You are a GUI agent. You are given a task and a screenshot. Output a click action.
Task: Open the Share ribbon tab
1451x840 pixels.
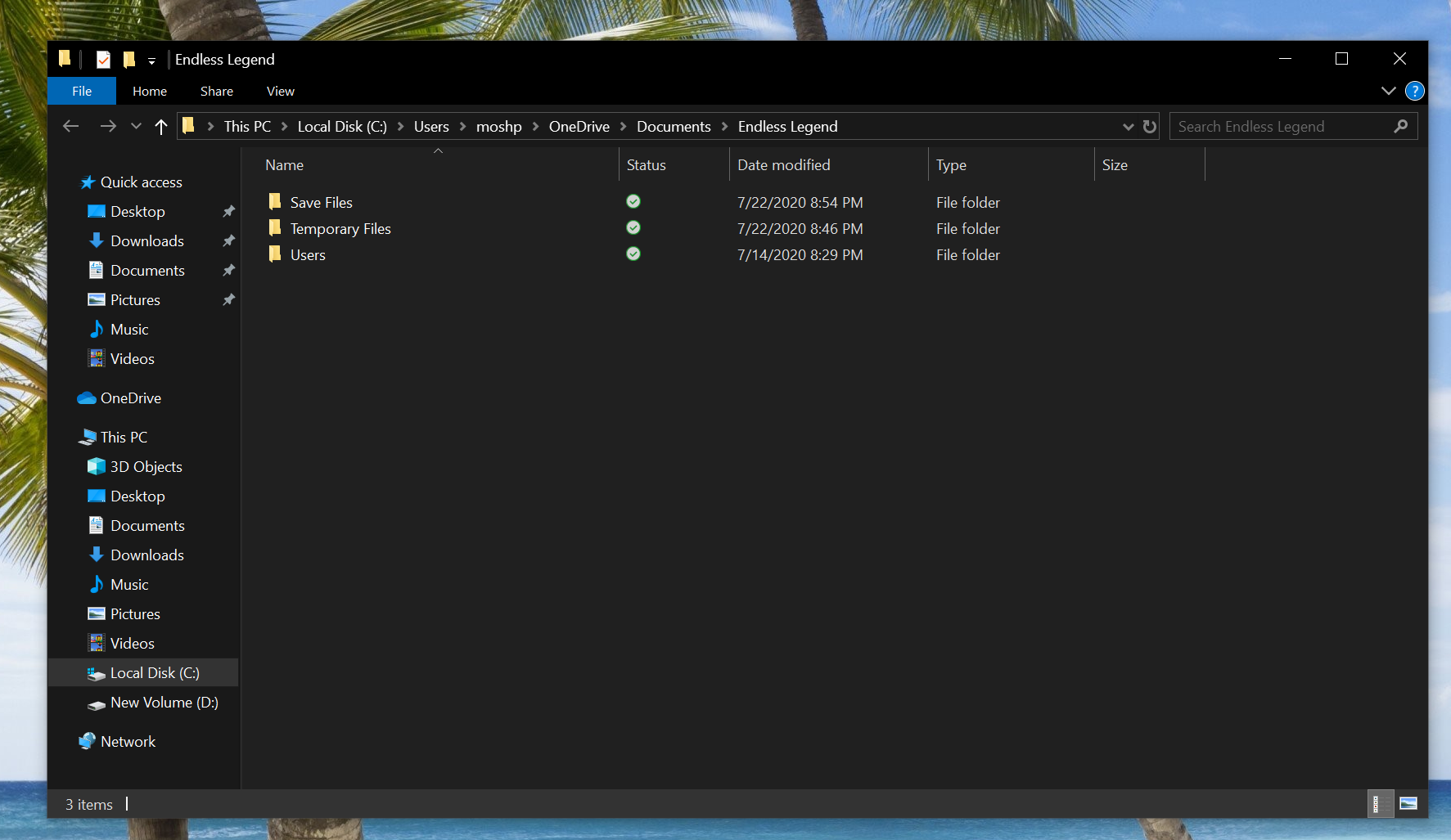(x=217, y=91)
